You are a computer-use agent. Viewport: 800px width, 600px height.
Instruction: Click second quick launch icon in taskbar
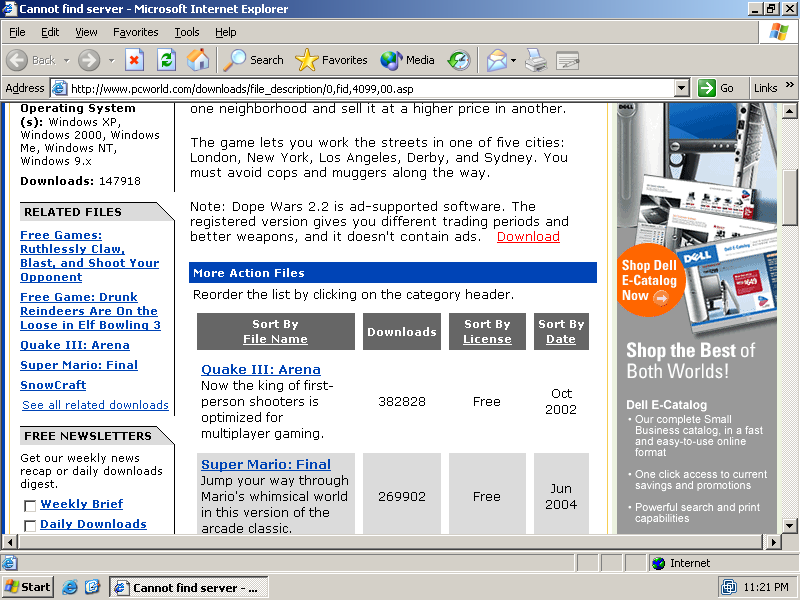pos(92,587)
